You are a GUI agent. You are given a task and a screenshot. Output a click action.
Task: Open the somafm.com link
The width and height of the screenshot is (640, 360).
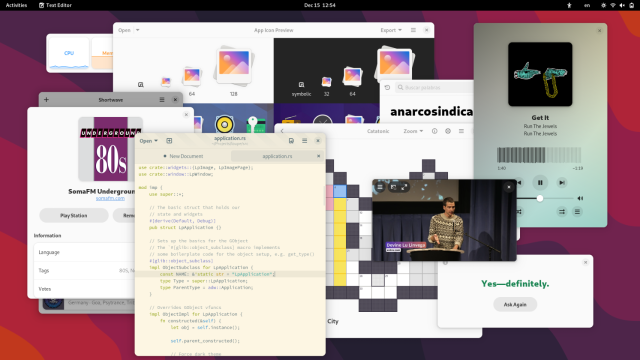pos(110,198)
